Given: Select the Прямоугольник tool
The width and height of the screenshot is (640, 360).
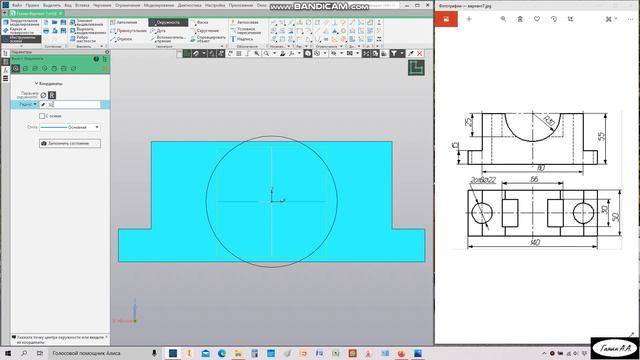Looking at the screenshot, I should pos(128,31).
